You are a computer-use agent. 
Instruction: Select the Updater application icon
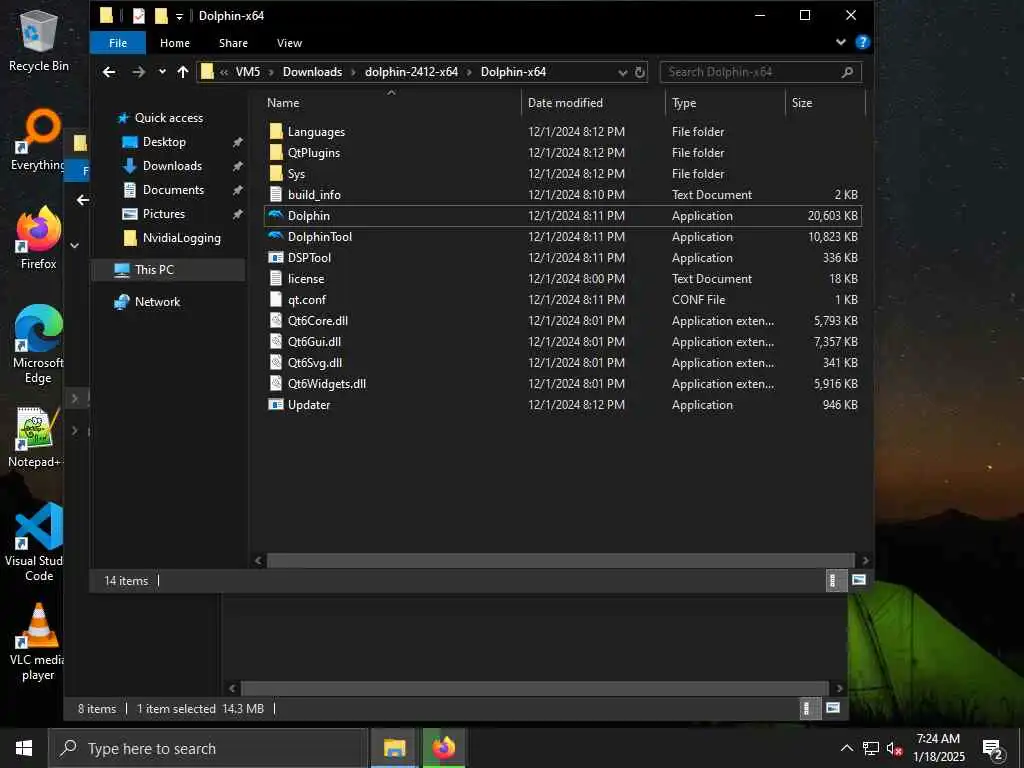[276, 404]
